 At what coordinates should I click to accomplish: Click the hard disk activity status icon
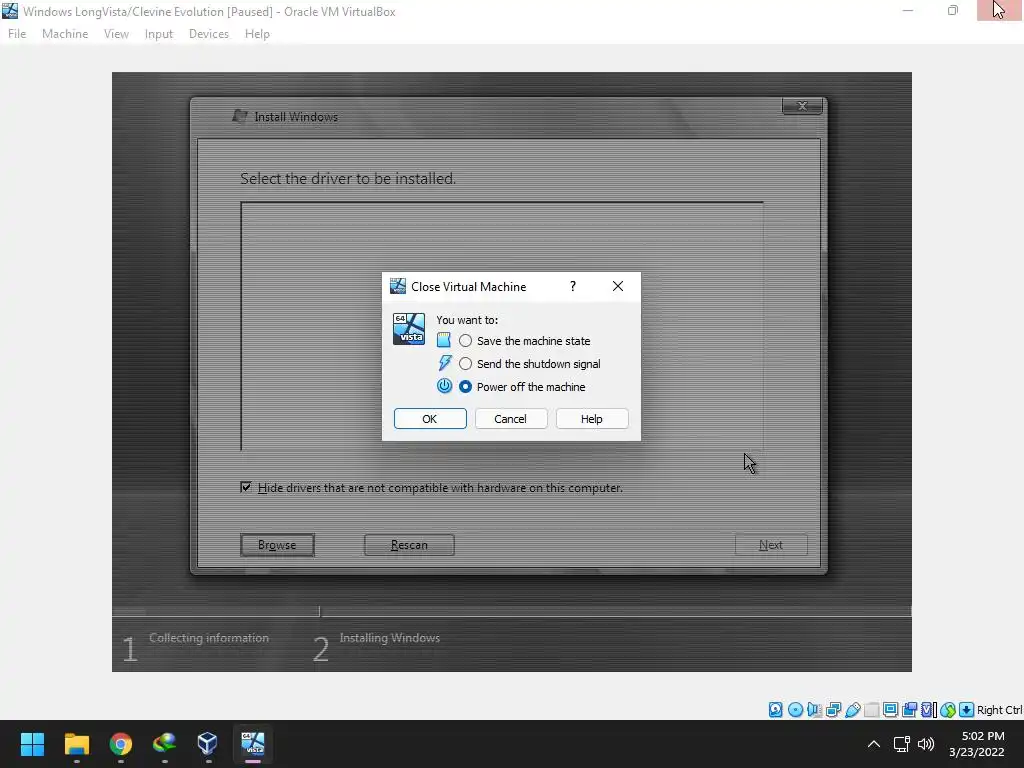coord(775,710)
